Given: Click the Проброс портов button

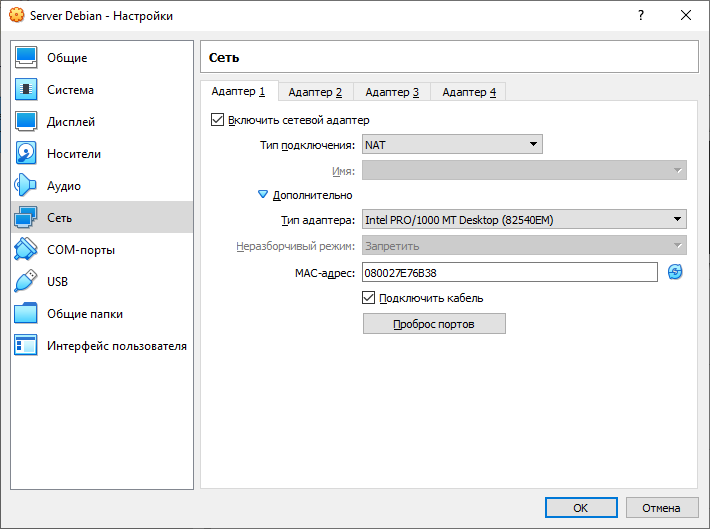Looking at the screenshot, I should pos(434,324).
